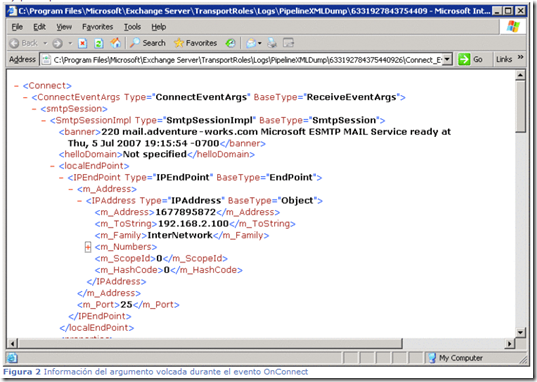The height and width of the screenshot is (382, 537).
Task: Click the status bar page icon
Action: [13, 358]
